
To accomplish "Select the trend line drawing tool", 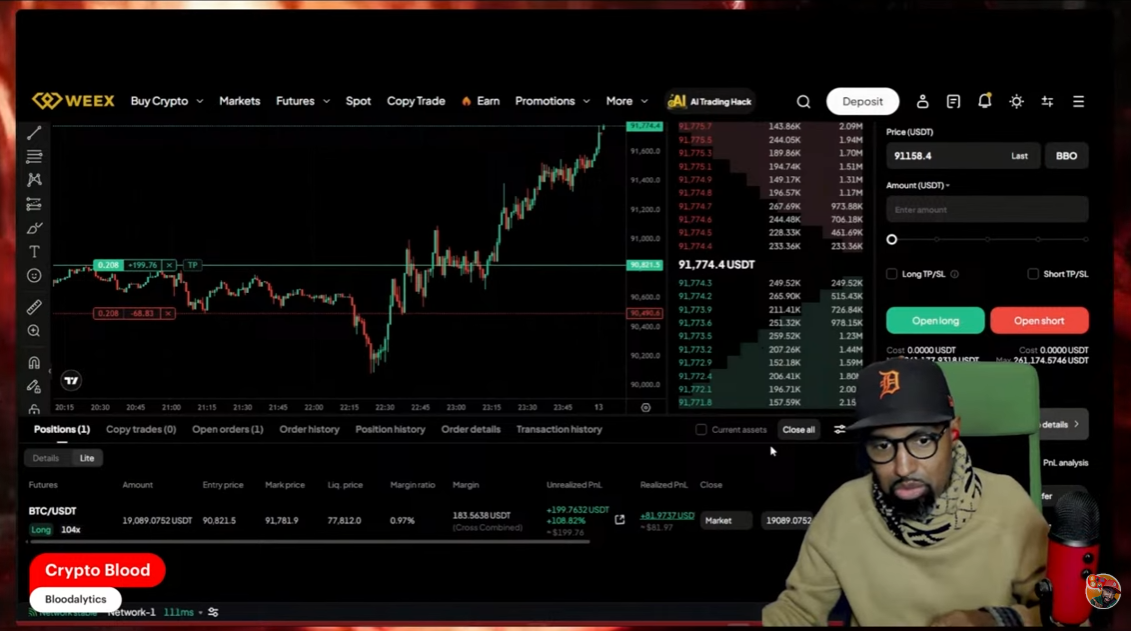I will pos(34,133).
